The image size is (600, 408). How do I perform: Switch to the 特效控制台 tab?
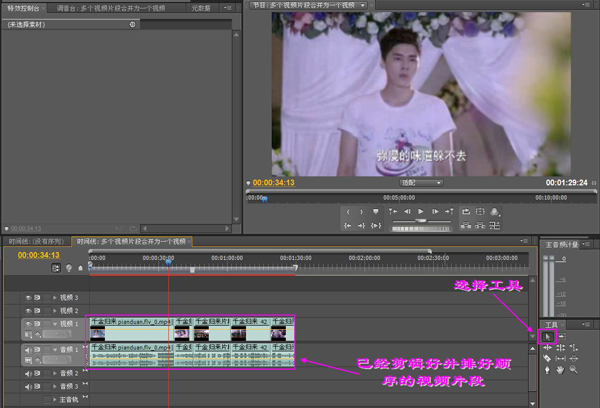pos(23,8)
